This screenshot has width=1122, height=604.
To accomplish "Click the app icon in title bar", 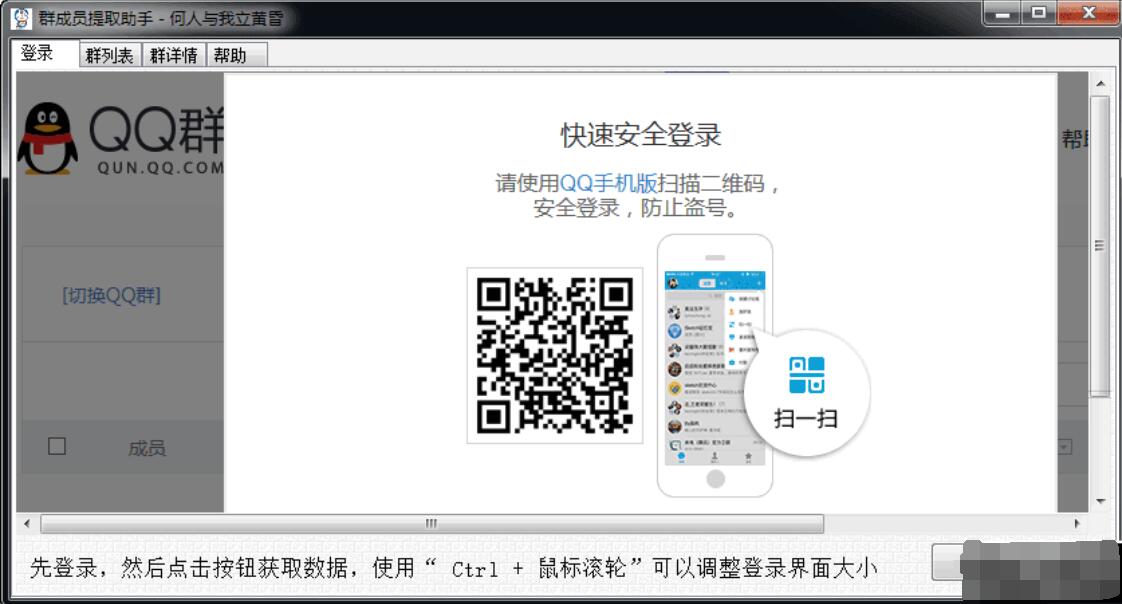I will coord(21,18).
